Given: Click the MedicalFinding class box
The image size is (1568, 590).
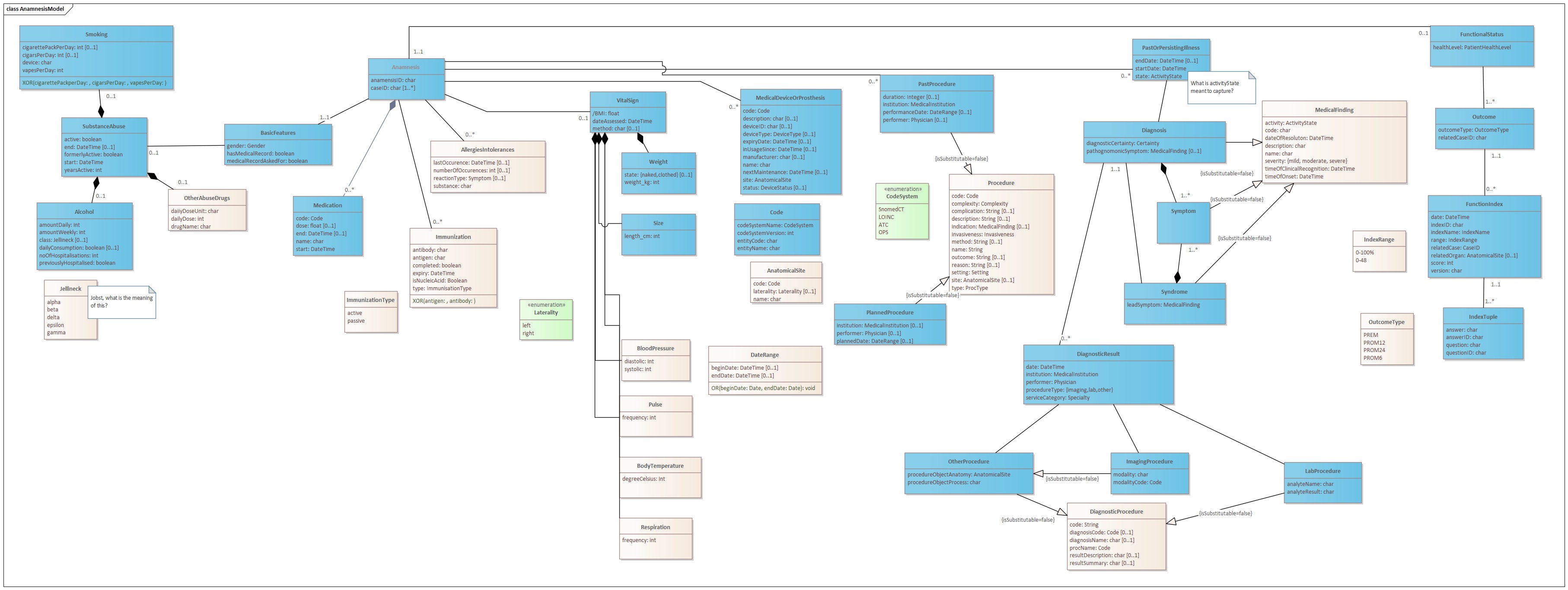Looking at the screenshot, I should tap(1334, 142).
